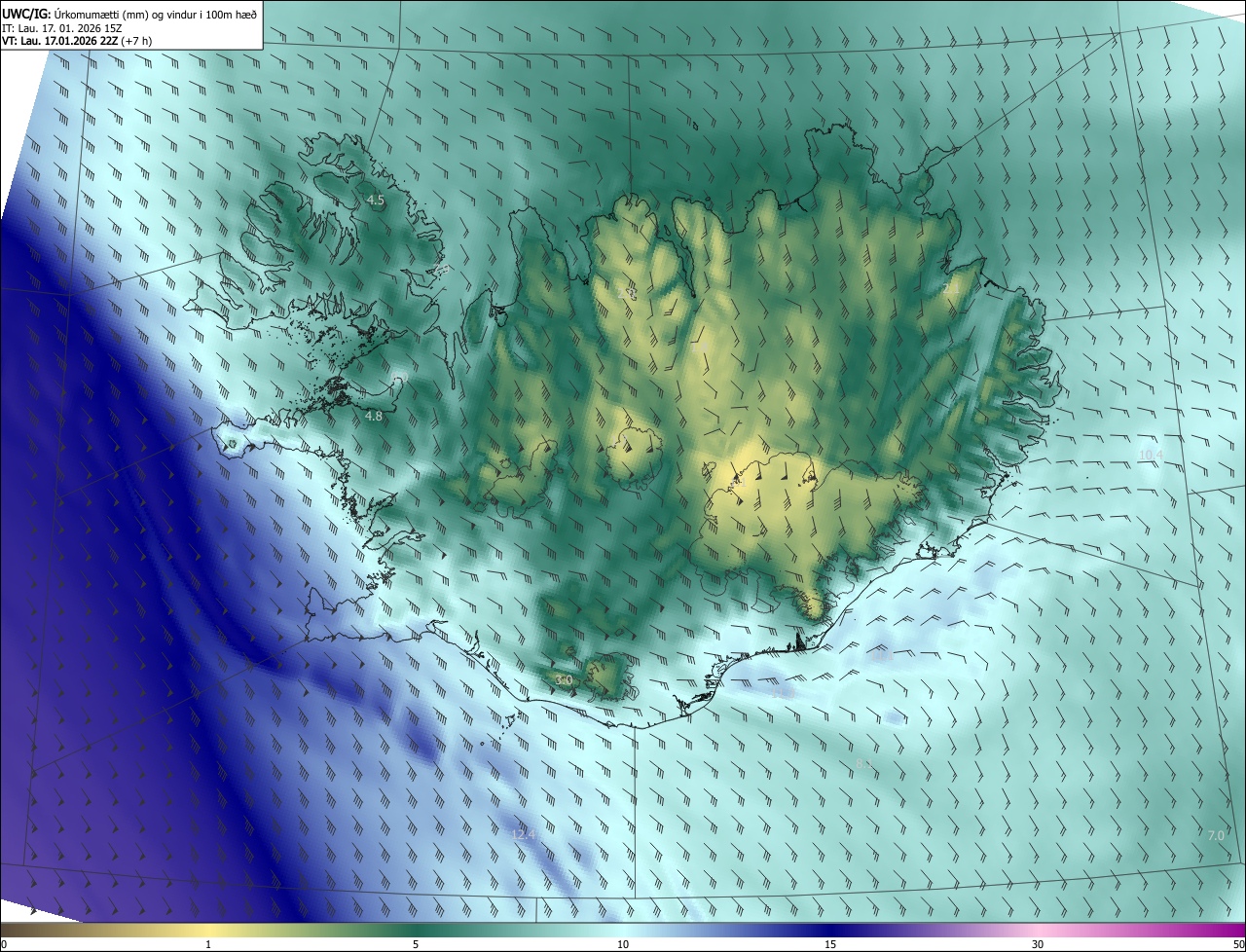Click the '0' tick on the color scale
Screen dimensions: 1246x952
(x=4, y=944)
